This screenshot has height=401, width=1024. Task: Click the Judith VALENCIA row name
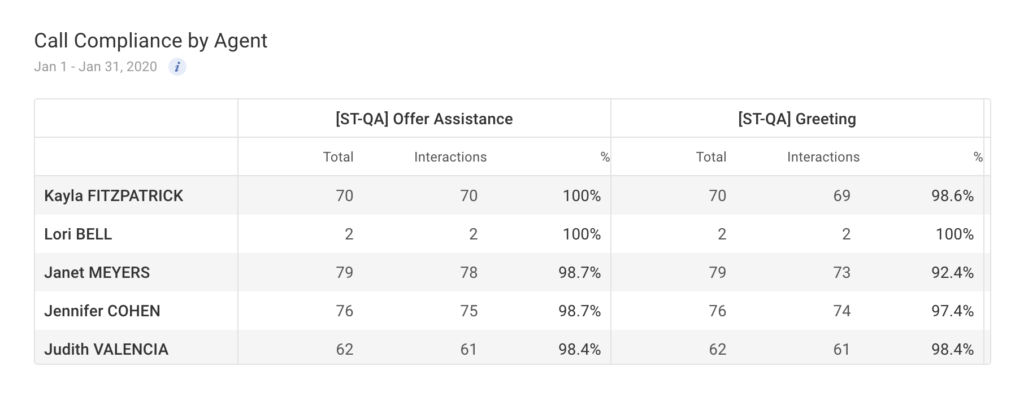106,349
